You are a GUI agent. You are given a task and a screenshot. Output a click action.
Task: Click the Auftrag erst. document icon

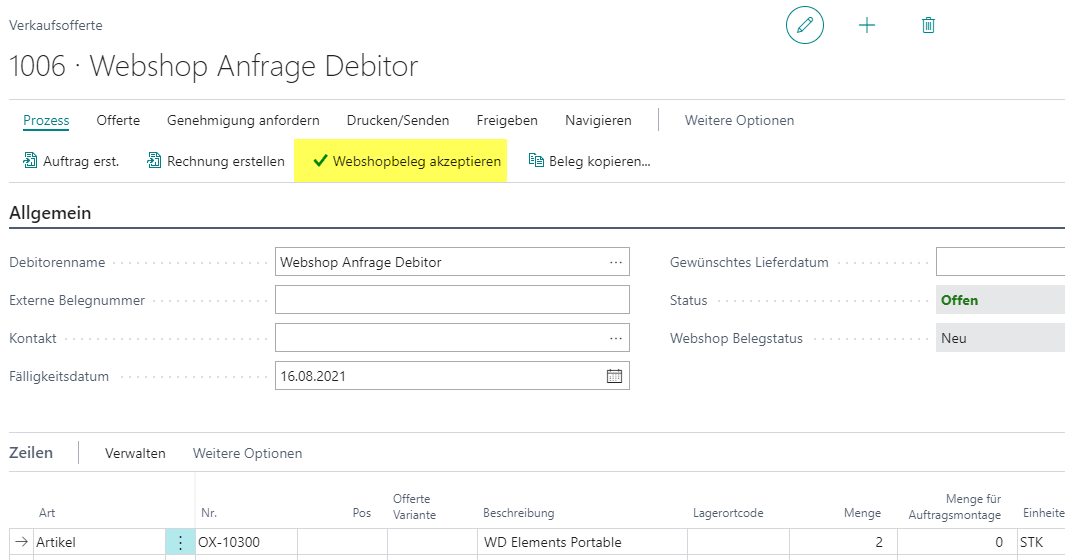[31, 160]
